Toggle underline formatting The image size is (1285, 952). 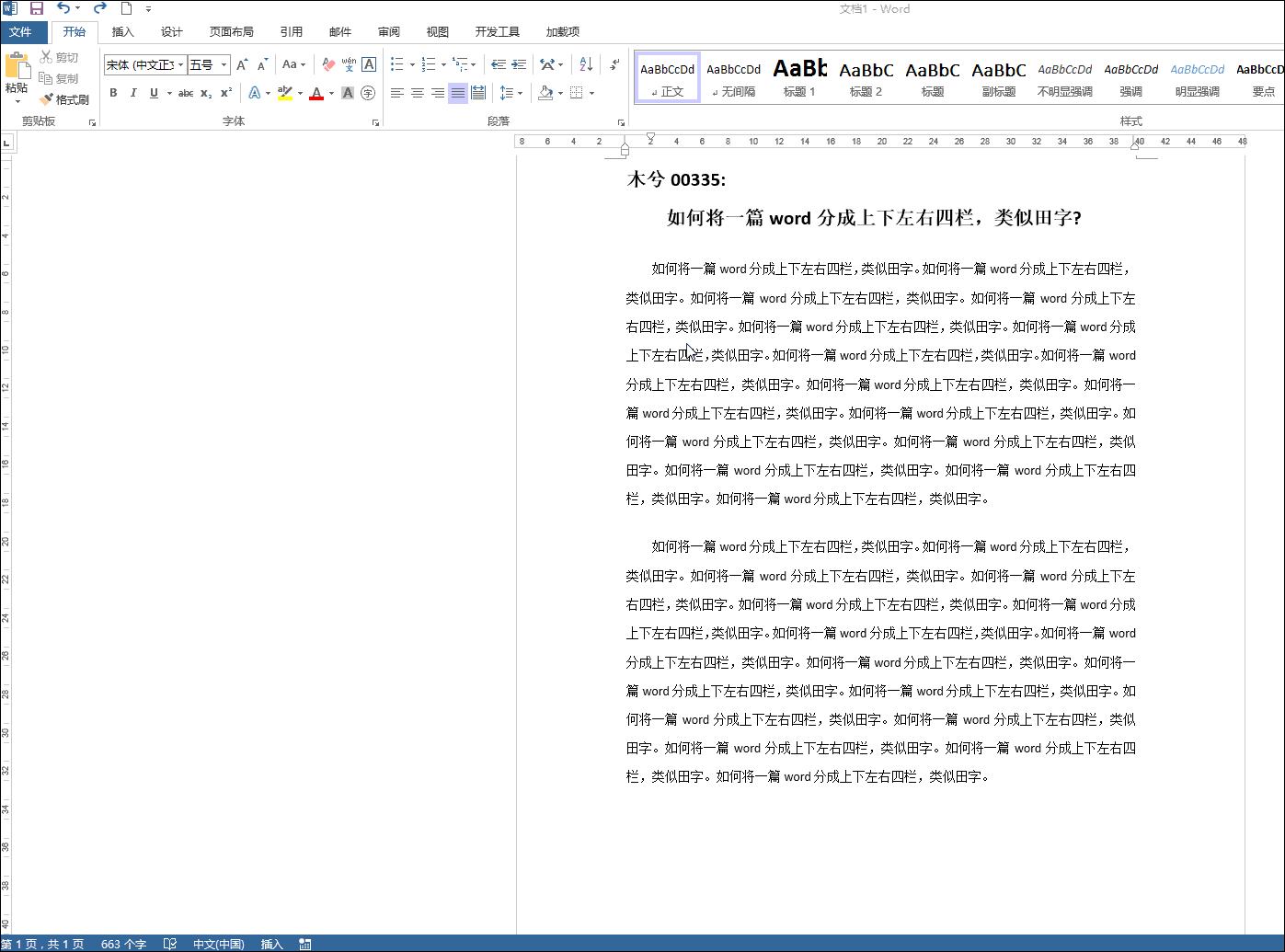click(154, 93)
